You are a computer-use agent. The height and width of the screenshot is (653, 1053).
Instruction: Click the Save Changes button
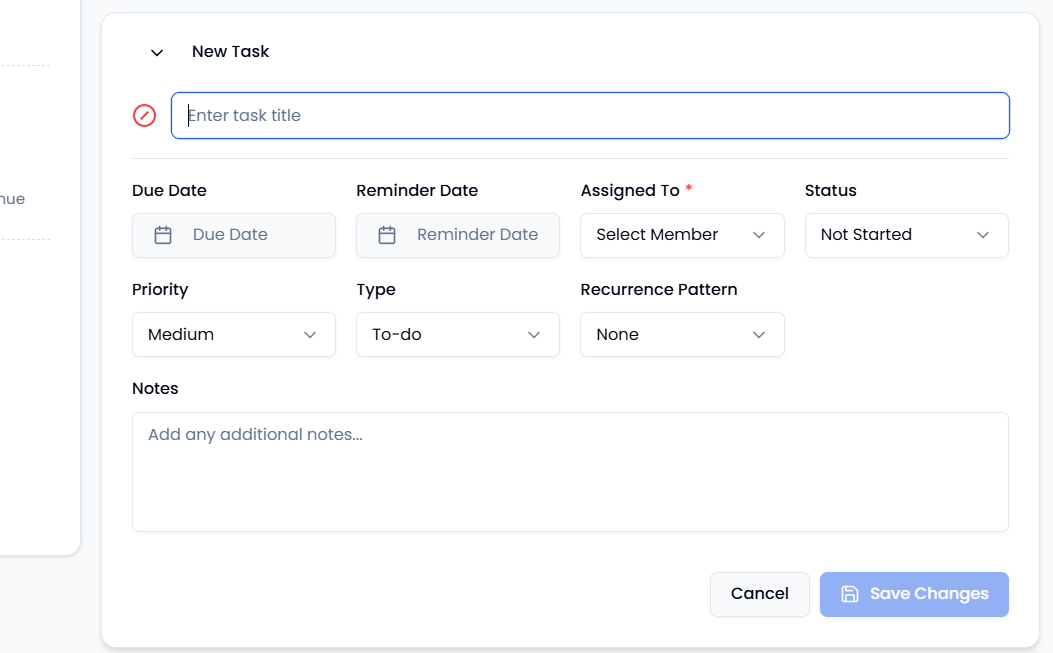click(x=914, y=594)
